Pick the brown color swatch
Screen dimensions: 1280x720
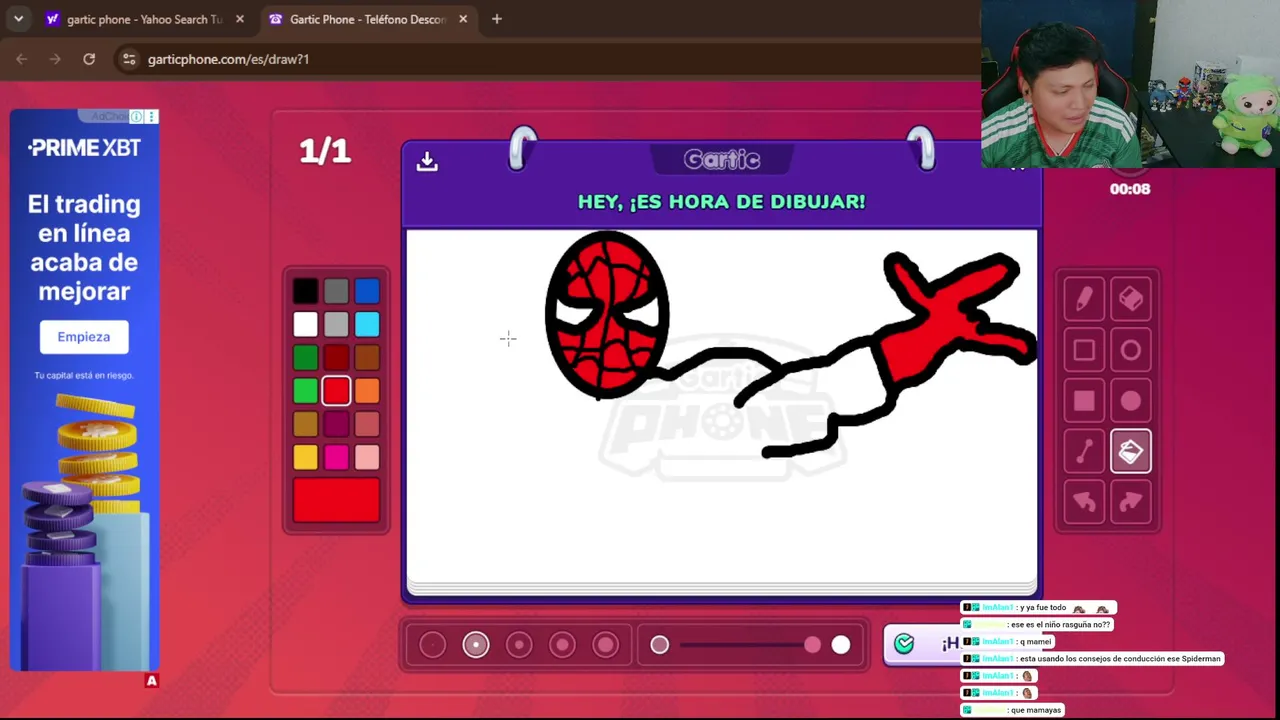[367, 357]
